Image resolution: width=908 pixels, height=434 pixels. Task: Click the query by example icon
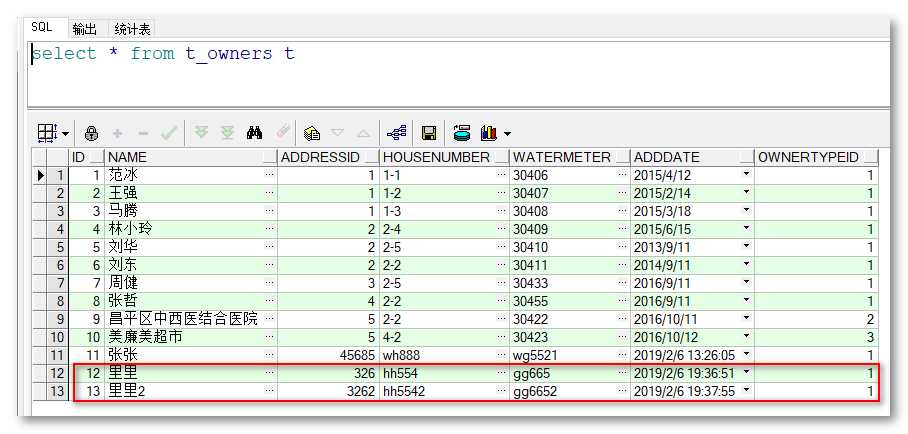click(312, 133)
